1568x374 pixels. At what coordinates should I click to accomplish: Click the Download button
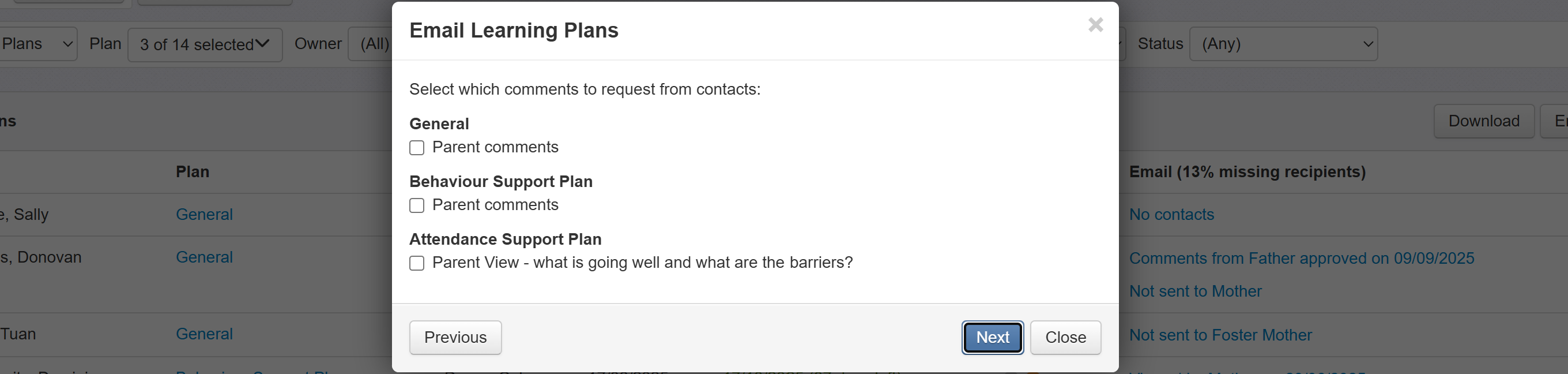[1483, 121]
